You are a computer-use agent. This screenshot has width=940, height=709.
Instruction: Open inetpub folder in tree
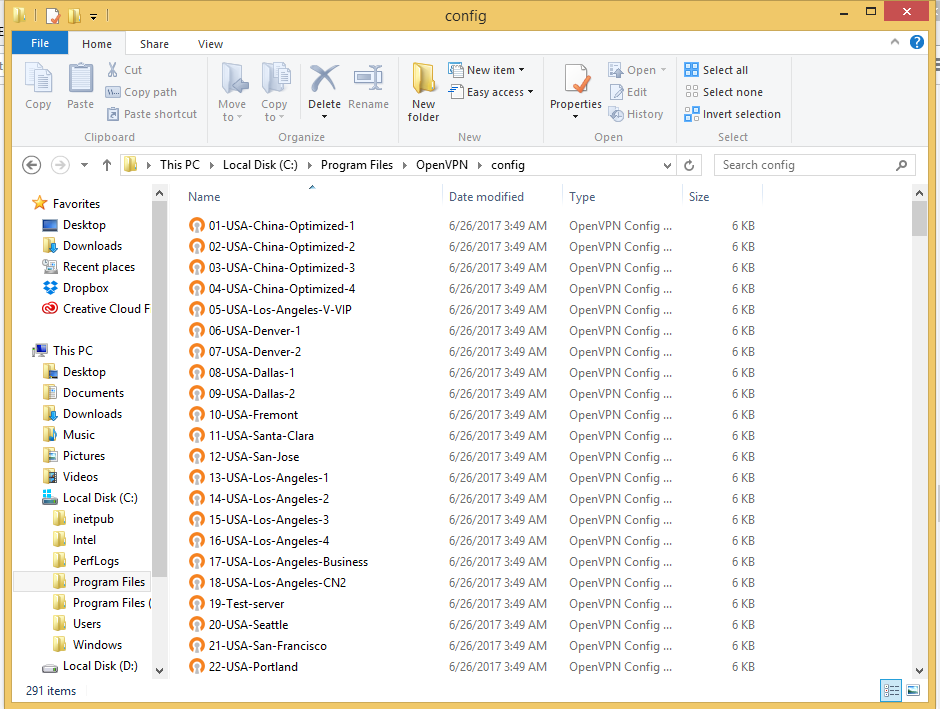click(x=83, y=519)
